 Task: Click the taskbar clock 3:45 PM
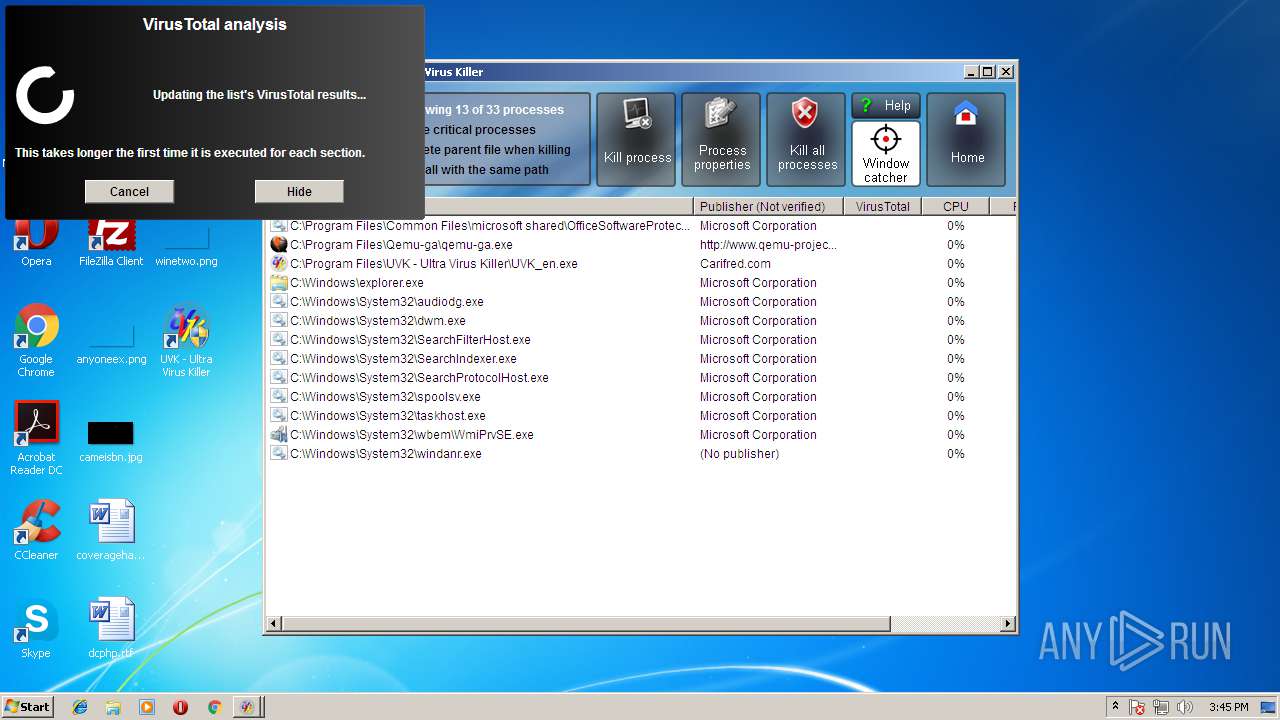(x=1229, y=707)
